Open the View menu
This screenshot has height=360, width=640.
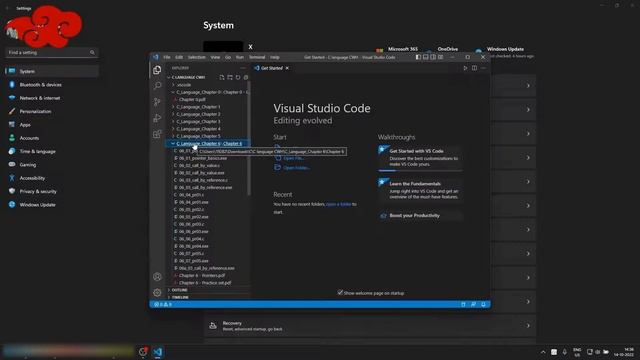point(216,58)
